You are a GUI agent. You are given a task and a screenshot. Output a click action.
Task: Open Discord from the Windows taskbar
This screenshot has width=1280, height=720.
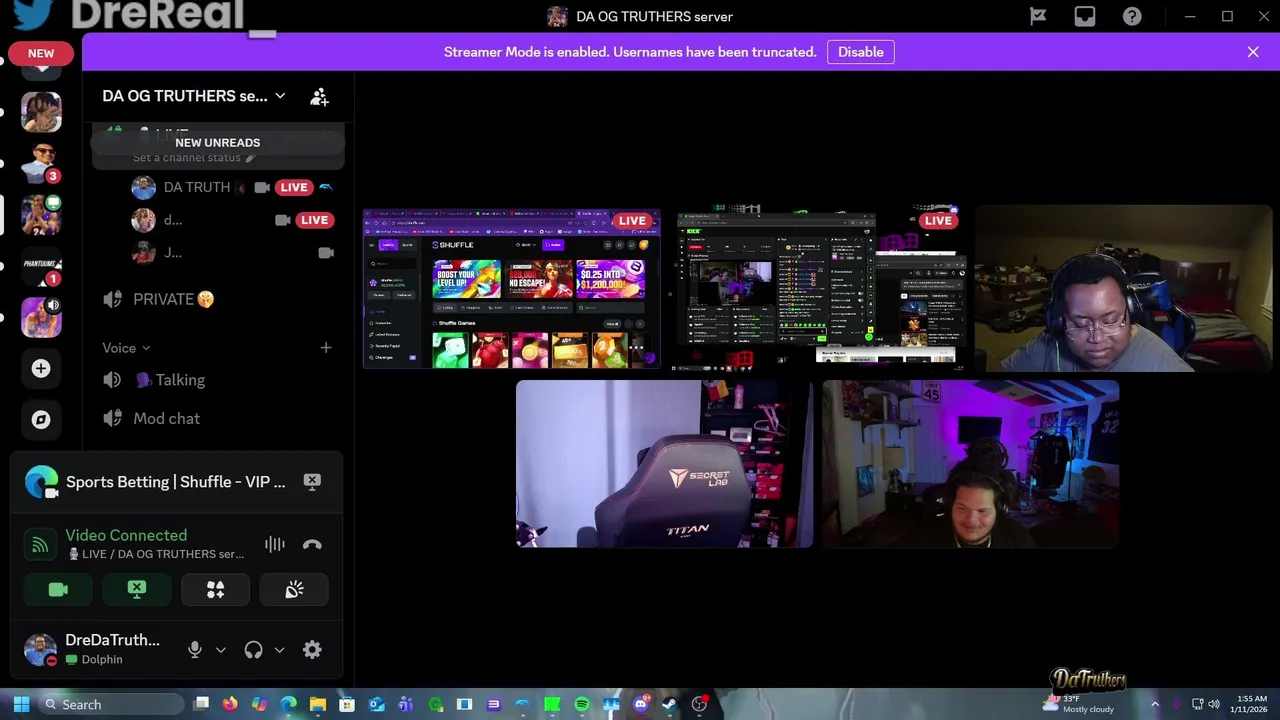(x=641, y=704)
